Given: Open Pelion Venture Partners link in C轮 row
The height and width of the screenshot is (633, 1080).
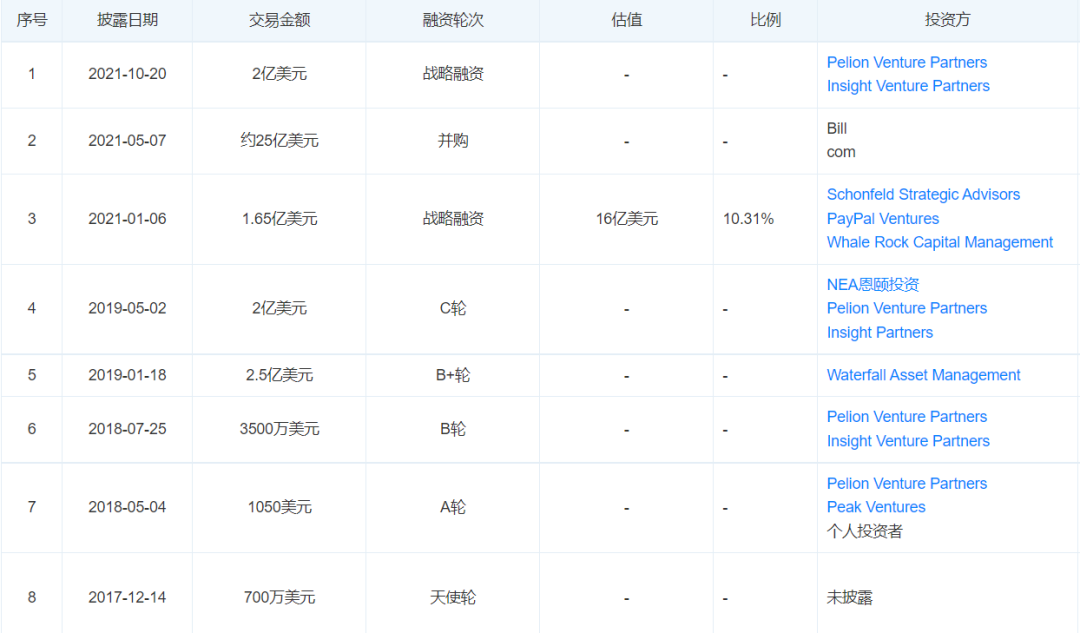Looking at the screenshot, I should coord(906,309).
